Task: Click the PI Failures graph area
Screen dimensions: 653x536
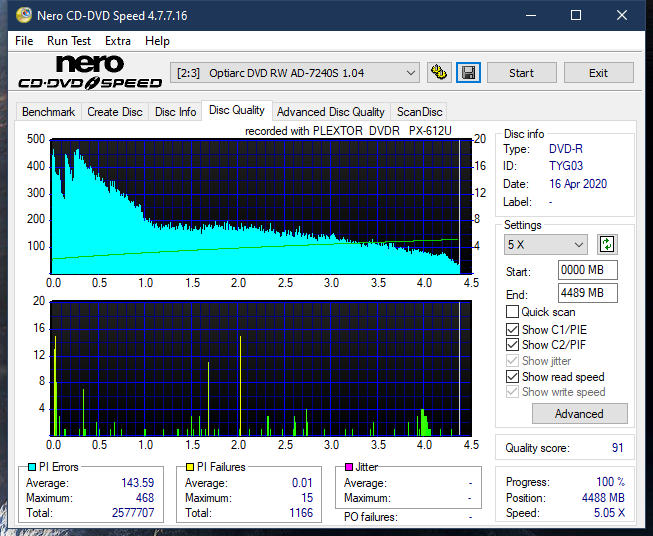Action: coord(261,368)
